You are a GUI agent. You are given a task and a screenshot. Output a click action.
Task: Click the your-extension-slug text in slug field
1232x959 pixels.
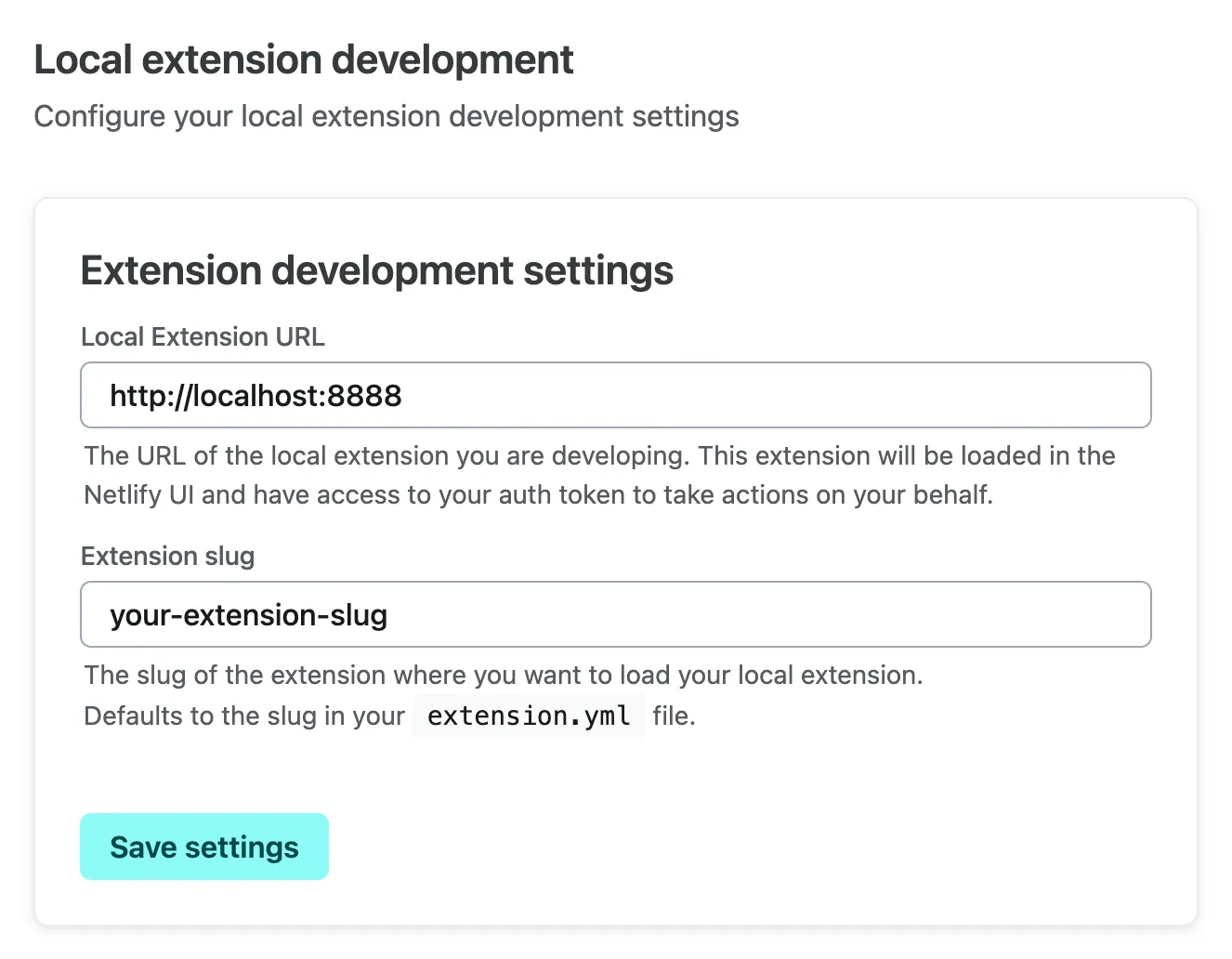(x=248, y=615)
